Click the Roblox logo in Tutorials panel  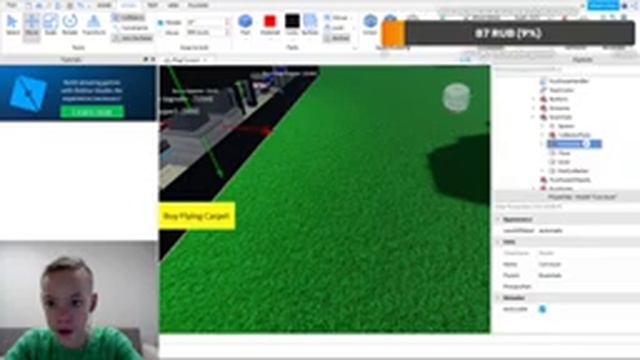click(x=29, y=93)
